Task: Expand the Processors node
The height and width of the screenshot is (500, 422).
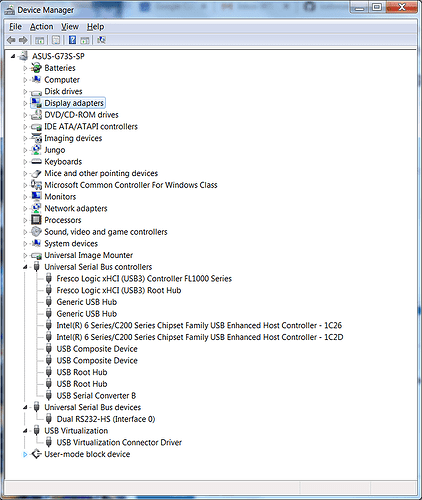Action: pos(25,220)
